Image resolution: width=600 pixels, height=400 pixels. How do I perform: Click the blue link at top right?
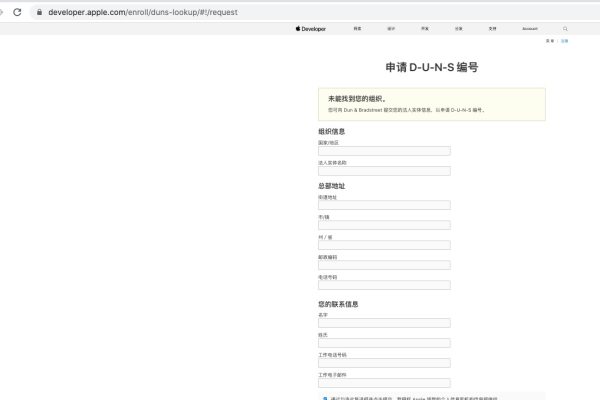(x=564, y=41)
